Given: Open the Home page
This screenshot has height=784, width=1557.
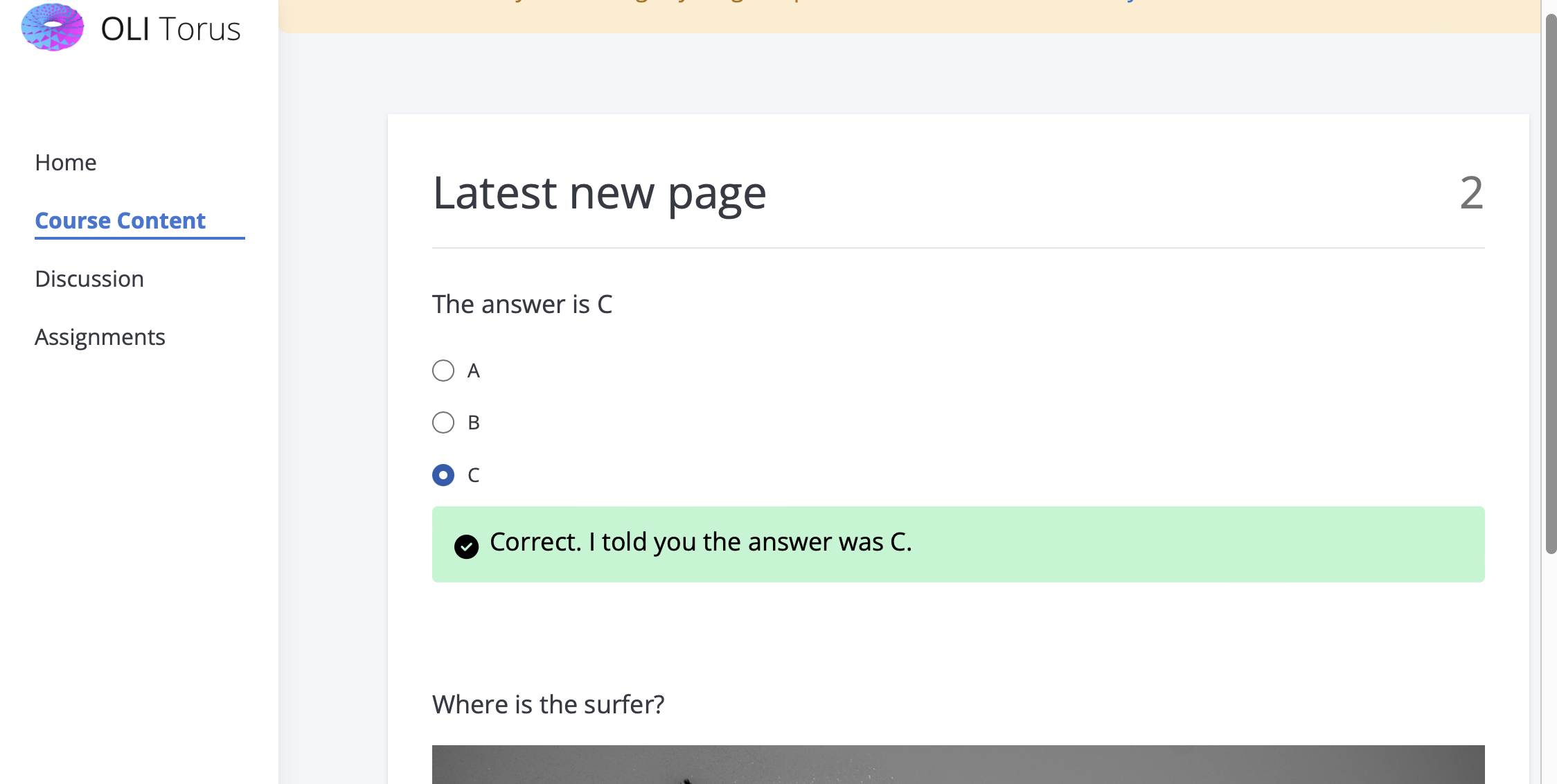Looking at the screenshot, I should click(x=65, y=162).
